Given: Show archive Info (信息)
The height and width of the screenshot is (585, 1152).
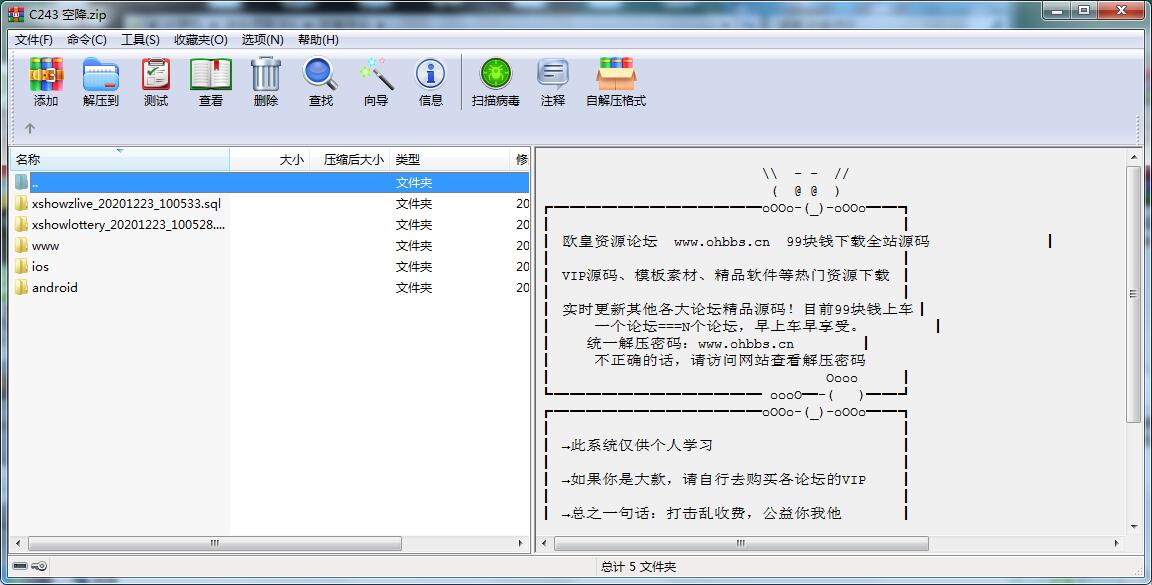Looking at the screenshot, I should tap(431, 82).
